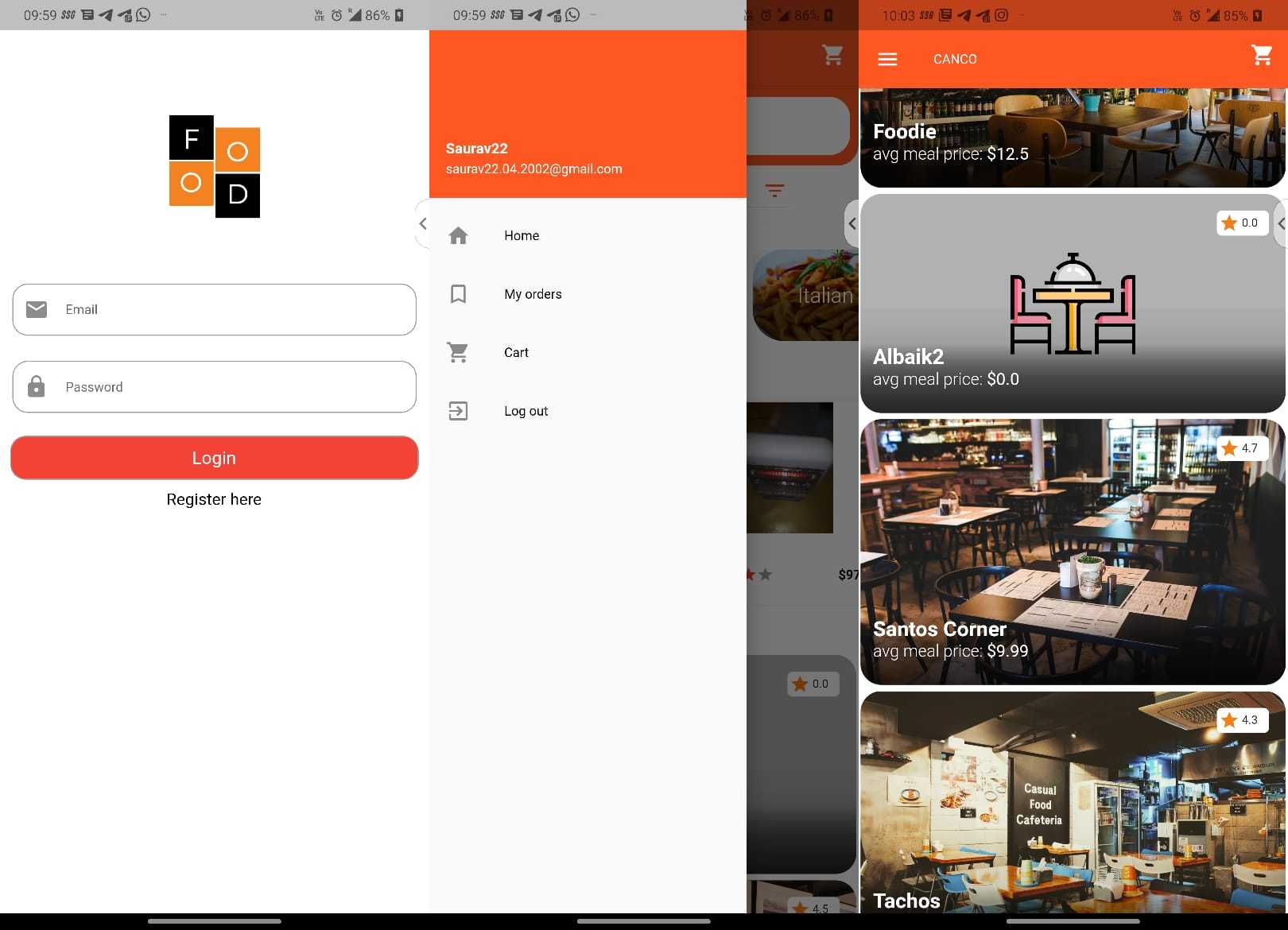Click the bookmark icon for My orders
Image resolution: width=1288 pixels, height=930 pixels.
coord(458,294)
